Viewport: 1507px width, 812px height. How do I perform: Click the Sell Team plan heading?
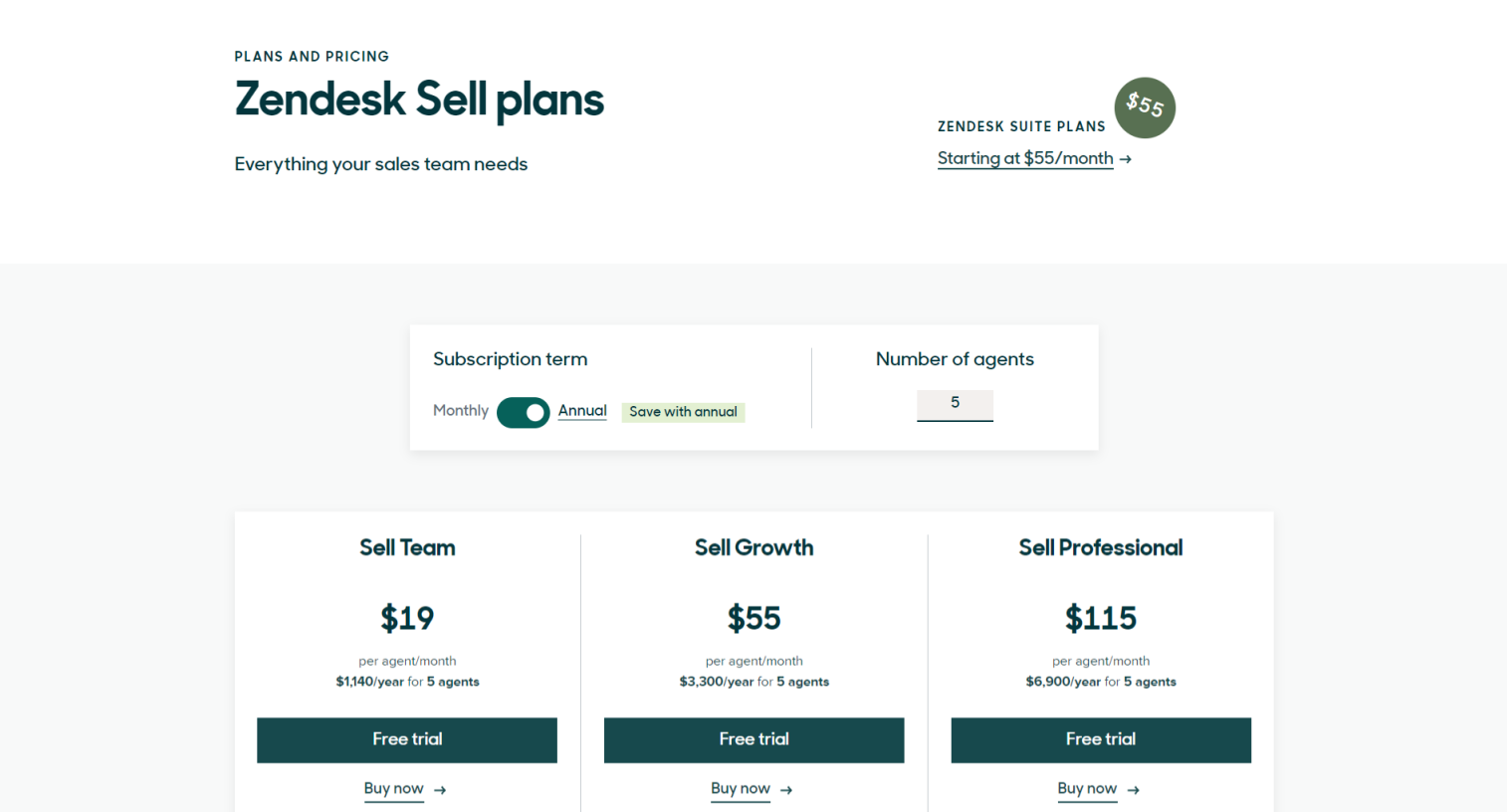tap(407, 547)
